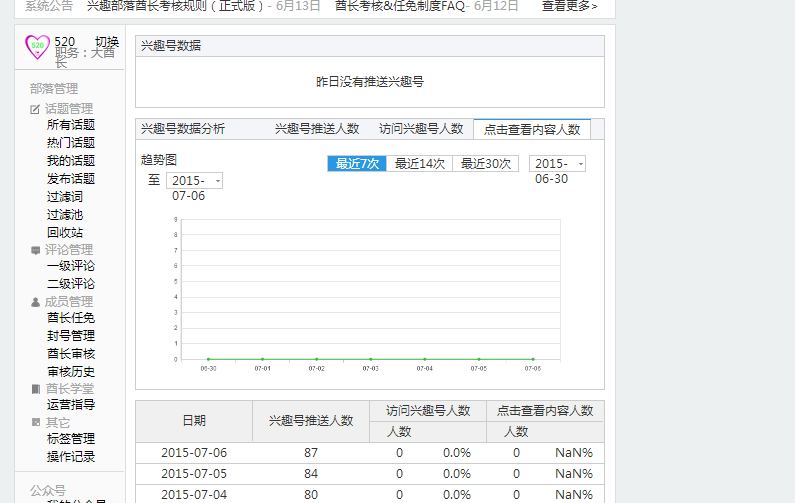The width and height of the screenshot is (795, 503).
Task: Click 切换 to switch tribe
Action: [107, 42]
